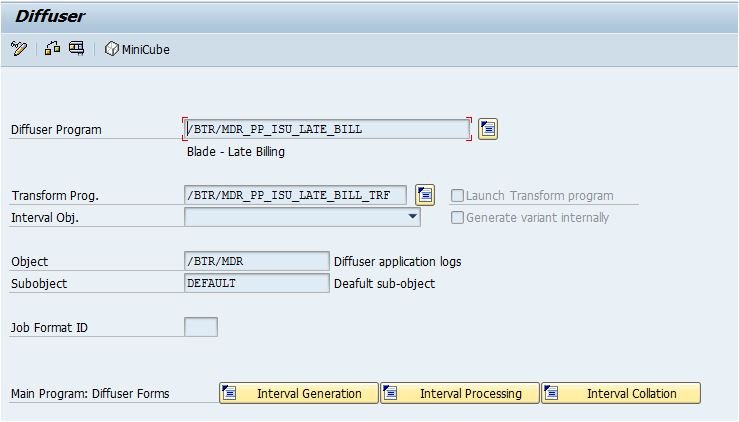Click the object hierarchy toolbar icon
The width and height of the screenshot is (739, 422).
click(52, 48)
